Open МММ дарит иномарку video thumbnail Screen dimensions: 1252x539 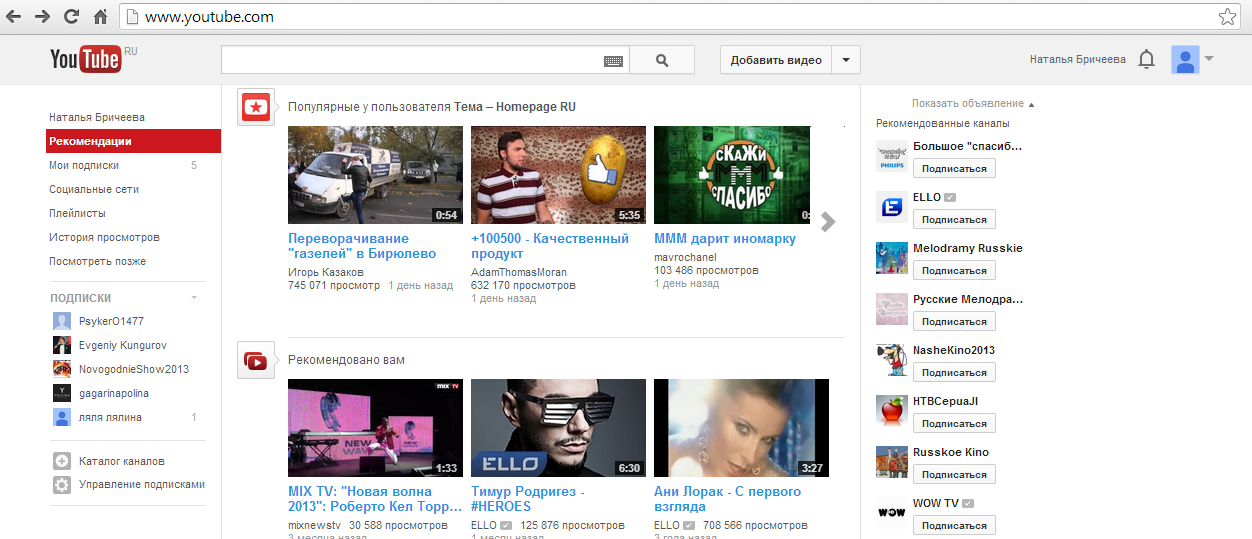coord(732,175)
